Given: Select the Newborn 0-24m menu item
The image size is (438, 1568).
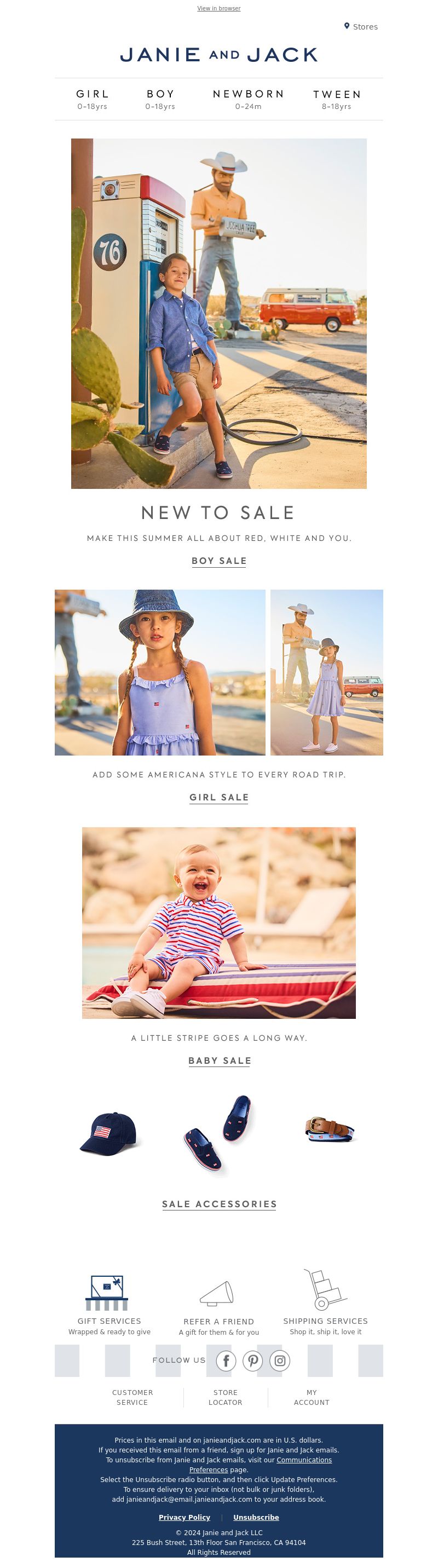Looking at the screenshot, I should (249, 99).
